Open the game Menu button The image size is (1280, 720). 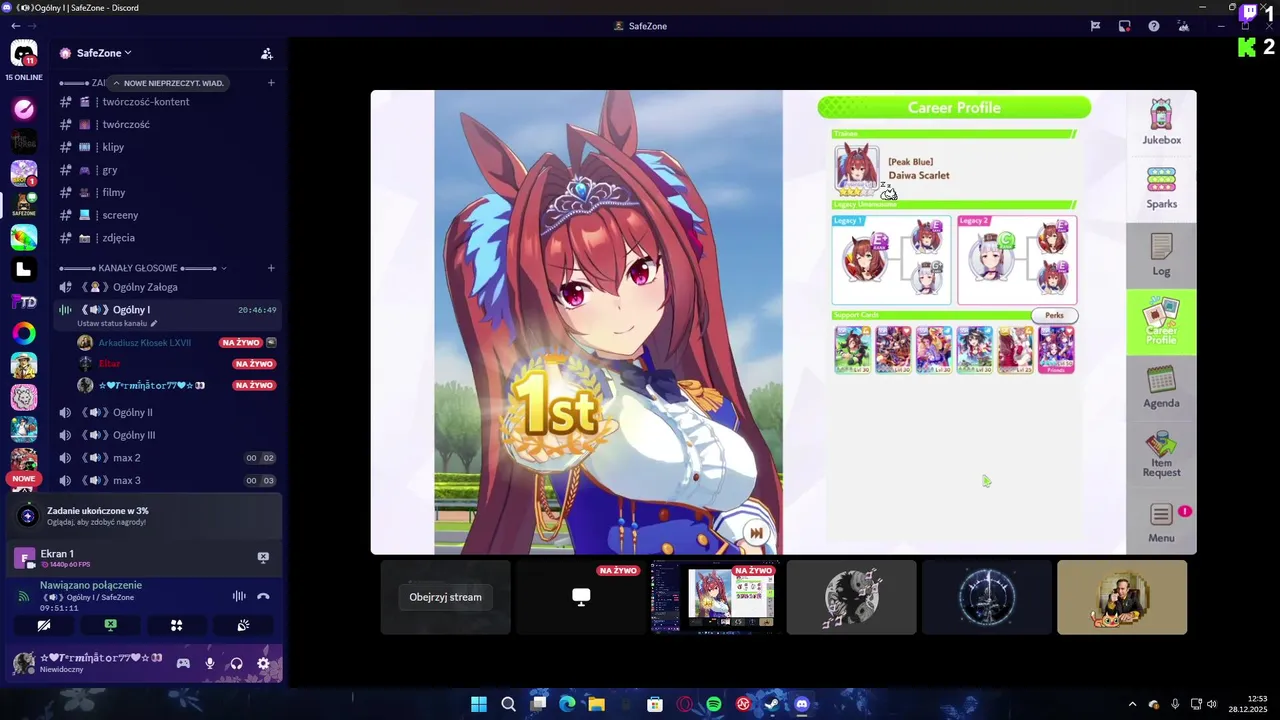tap(1161, 523)
